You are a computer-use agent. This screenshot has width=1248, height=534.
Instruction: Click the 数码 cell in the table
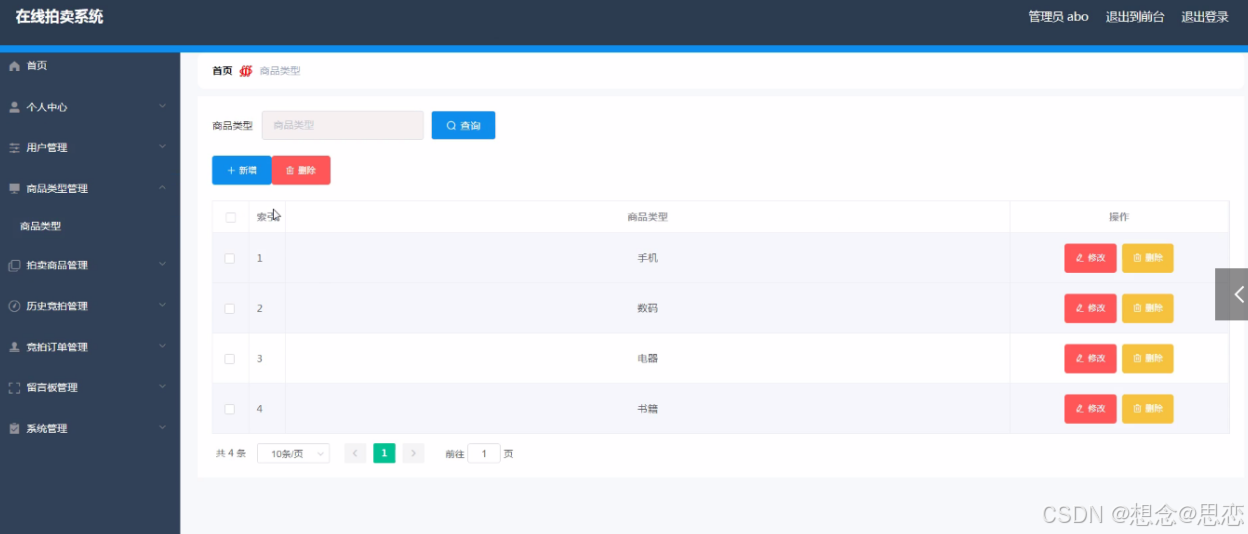click(648, 308)
